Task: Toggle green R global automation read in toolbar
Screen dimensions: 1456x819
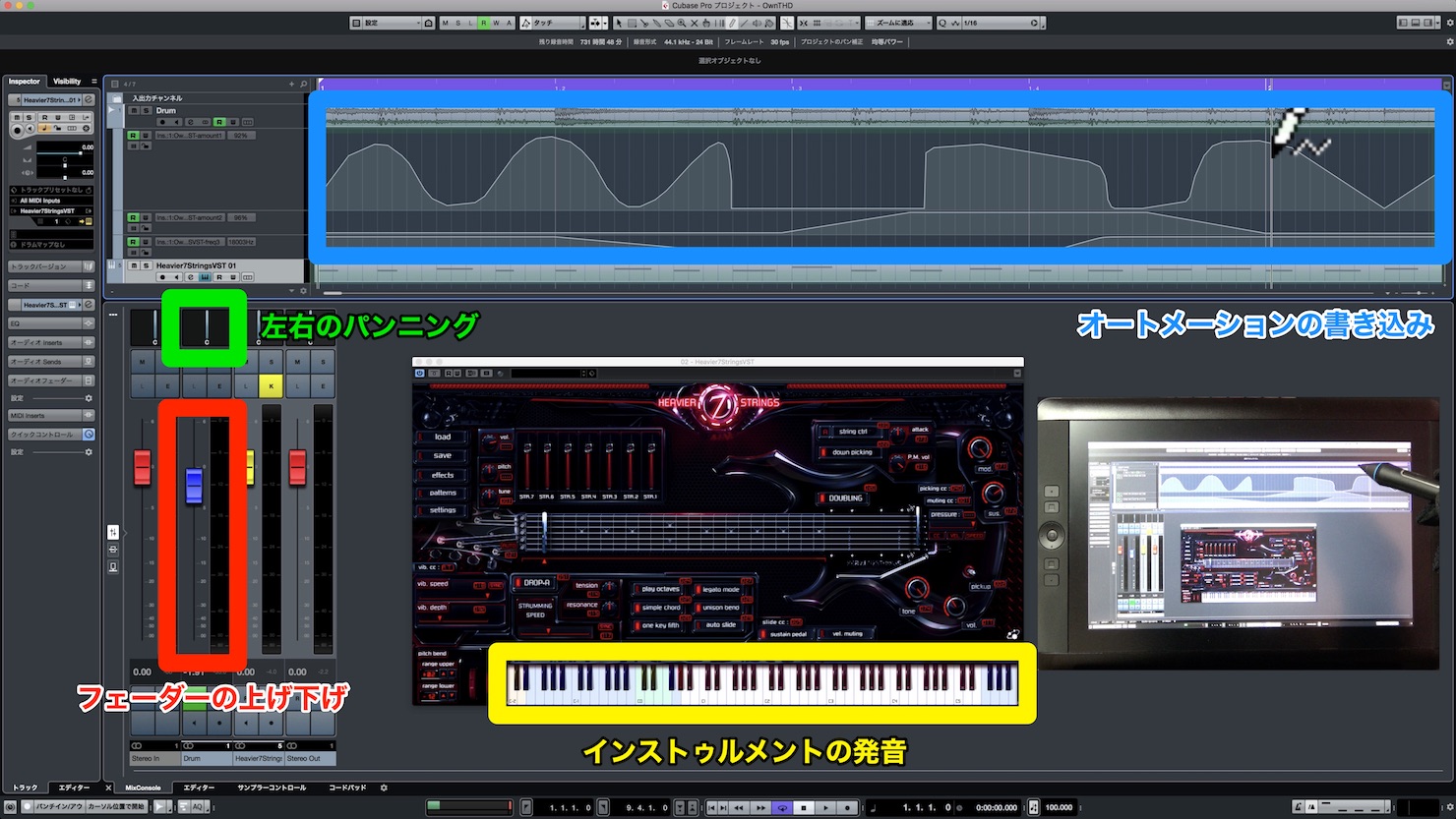Action: click(484, 23)
